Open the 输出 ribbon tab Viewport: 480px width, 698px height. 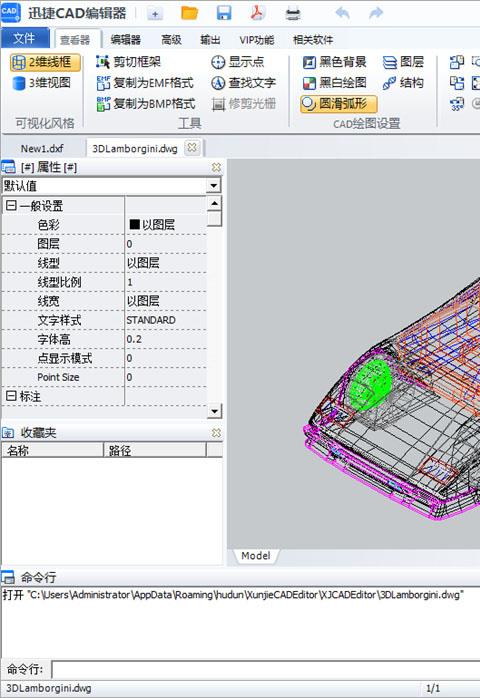[x=210, y=40]
